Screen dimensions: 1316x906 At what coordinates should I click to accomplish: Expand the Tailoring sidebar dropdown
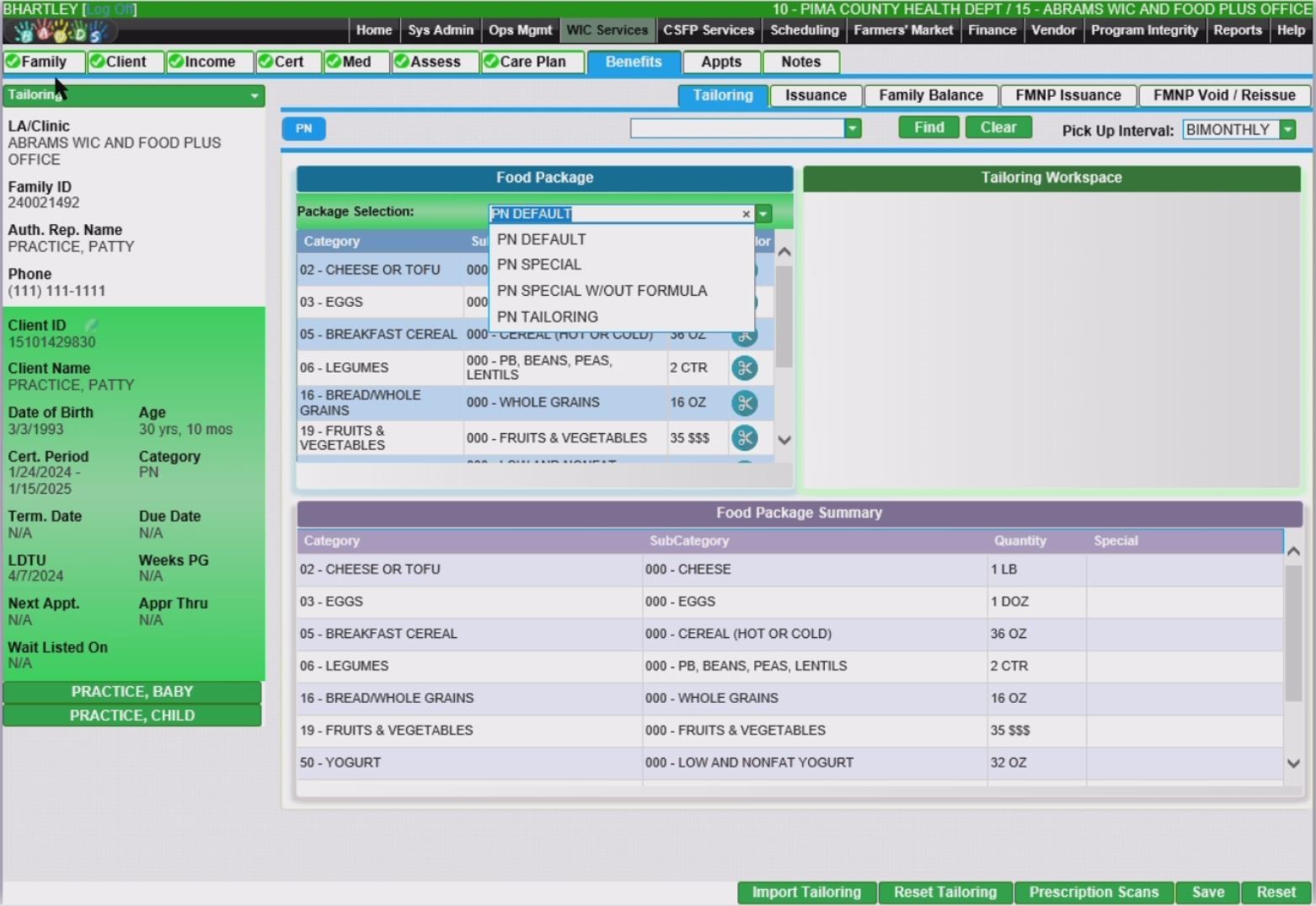(x=254, y=96)
